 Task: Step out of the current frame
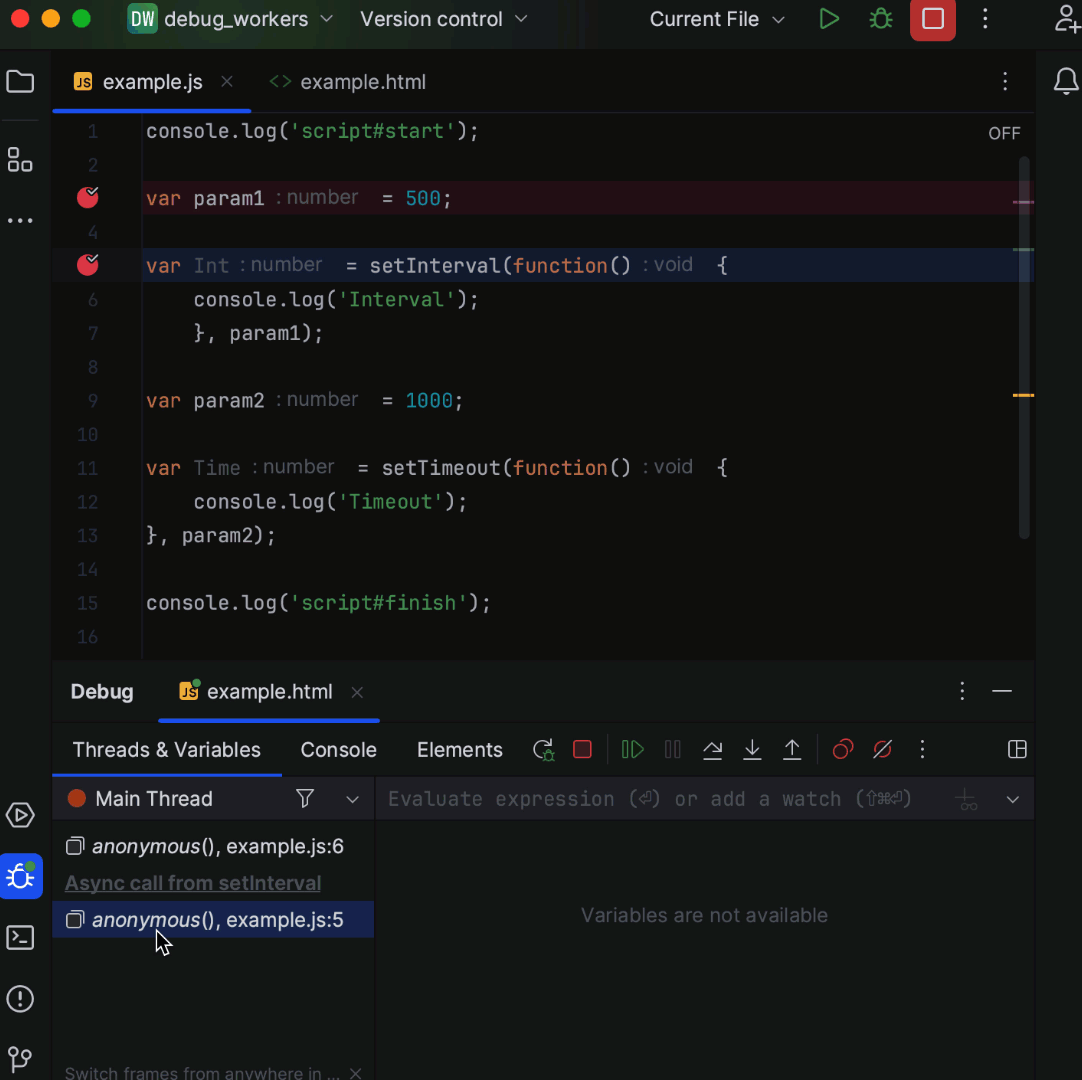click(x=792, y=749)
